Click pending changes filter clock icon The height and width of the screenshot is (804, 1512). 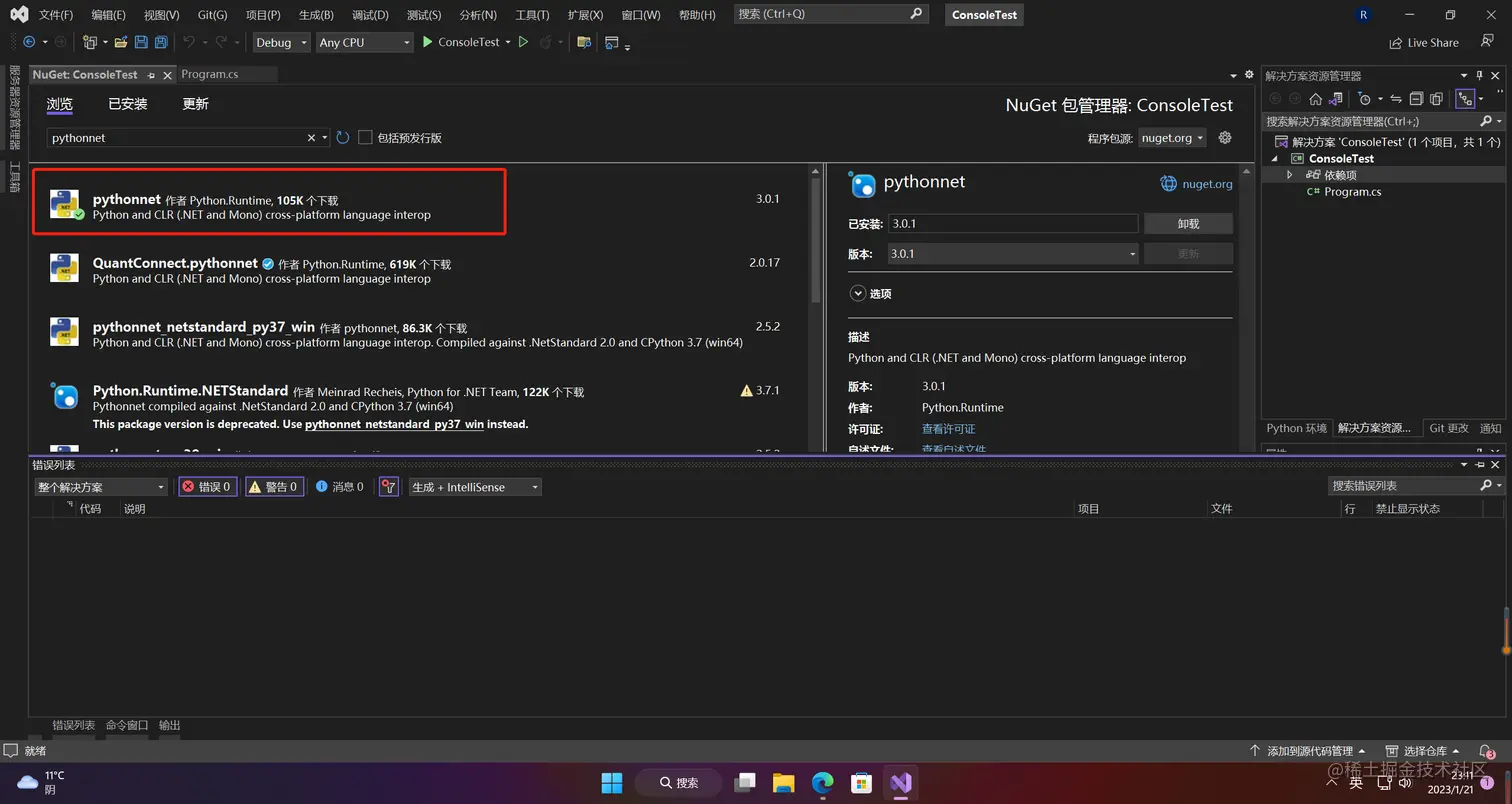click(x=1364, y=99)
